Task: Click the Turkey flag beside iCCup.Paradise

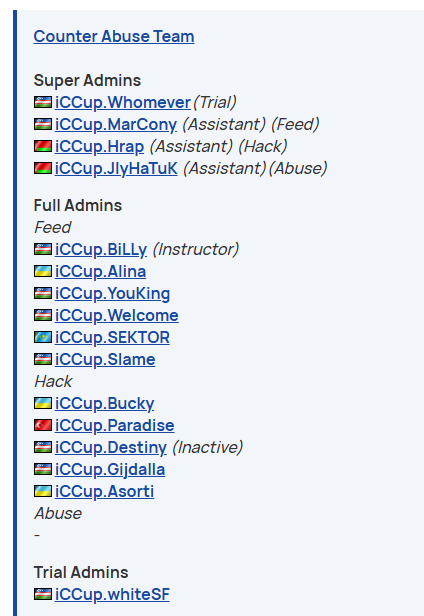Action: click(x=43, y=425)
